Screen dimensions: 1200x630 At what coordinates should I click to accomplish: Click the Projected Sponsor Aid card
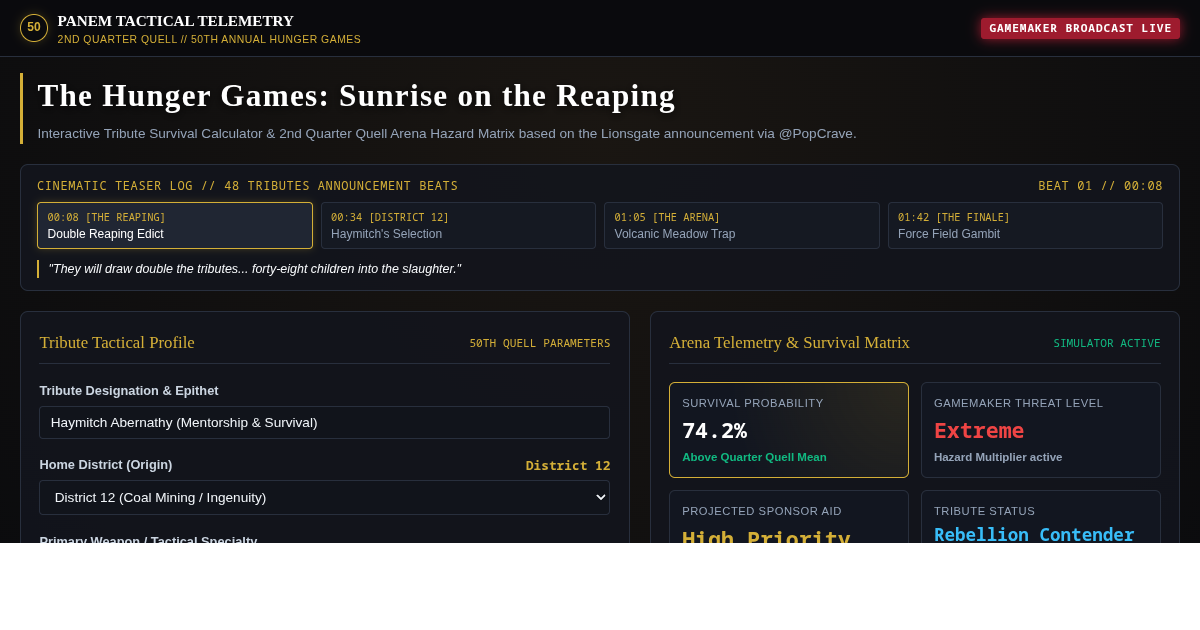click(x=789, y=517)
